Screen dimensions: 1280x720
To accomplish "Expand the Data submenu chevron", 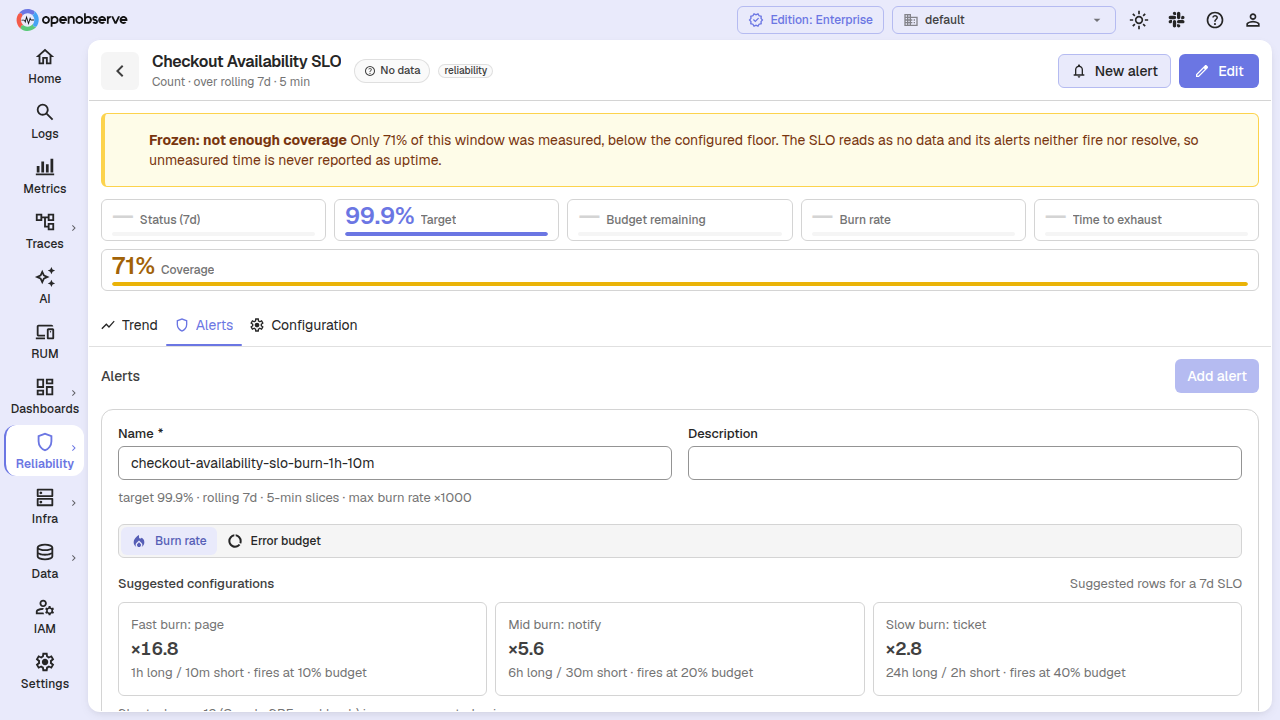I will click(74, 558).
